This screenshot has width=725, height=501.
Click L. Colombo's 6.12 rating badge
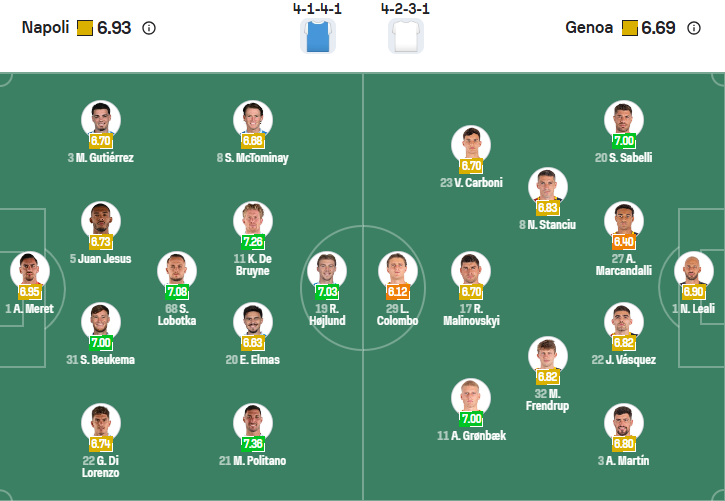397,292
